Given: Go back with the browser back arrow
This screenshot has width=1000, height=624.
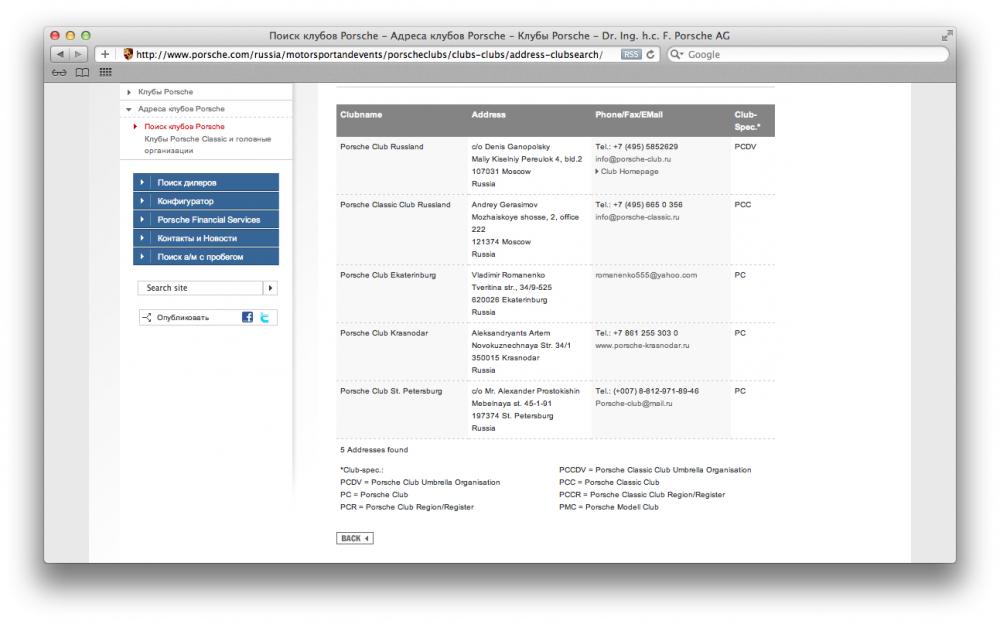Looking at the screenshot, I should (59, 54).
